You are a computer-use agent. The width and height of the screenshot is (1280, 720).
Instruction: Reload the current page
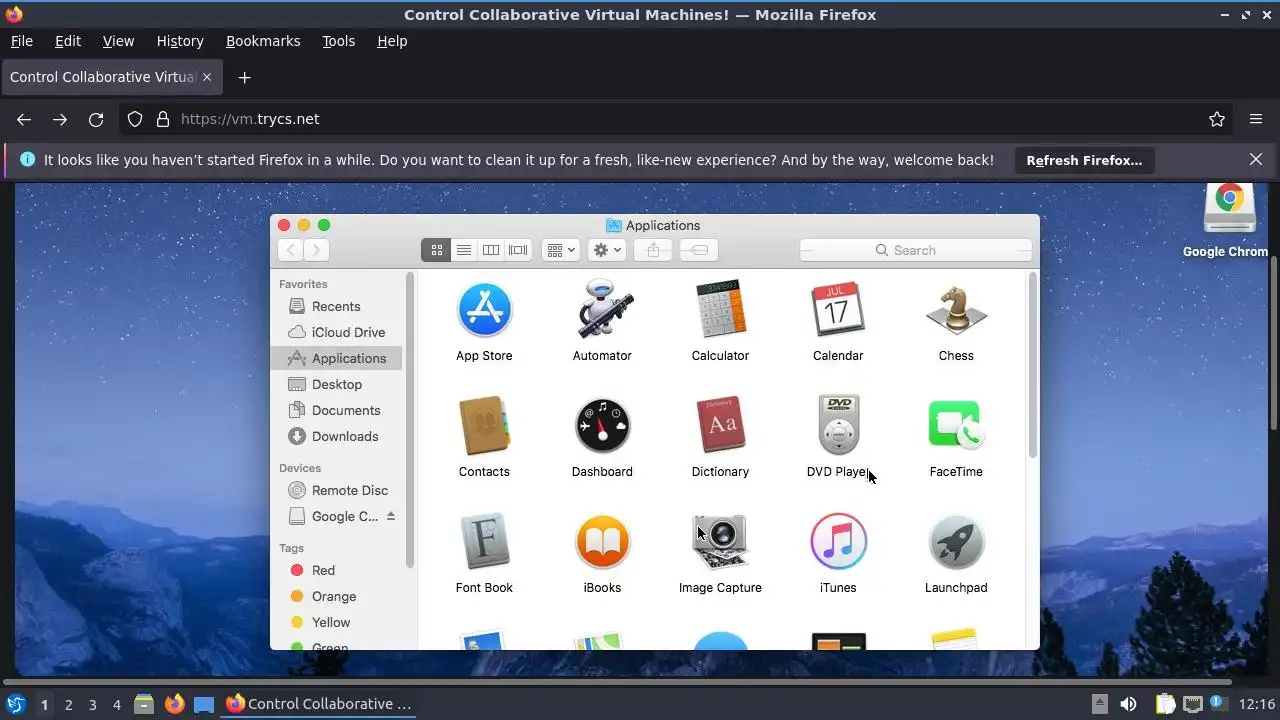(x=96, y=119)
